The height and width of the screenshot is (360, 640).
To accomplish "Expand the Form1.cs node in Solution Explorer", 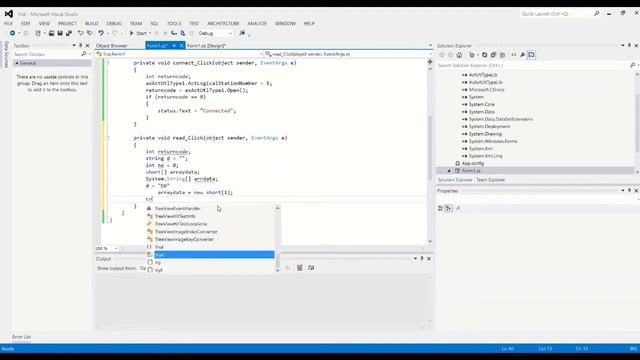I will pyautogui.click(x=449, y=171).
